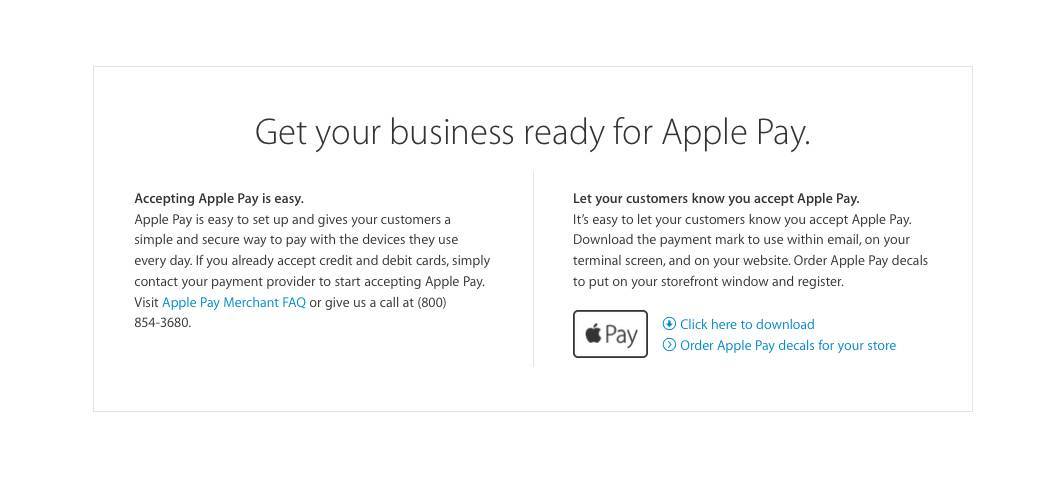Image resolution: width=1059 pixels, height=503 pixels.
Task: Click the line starting 'every day. If you already'
Action: [312, 261]
